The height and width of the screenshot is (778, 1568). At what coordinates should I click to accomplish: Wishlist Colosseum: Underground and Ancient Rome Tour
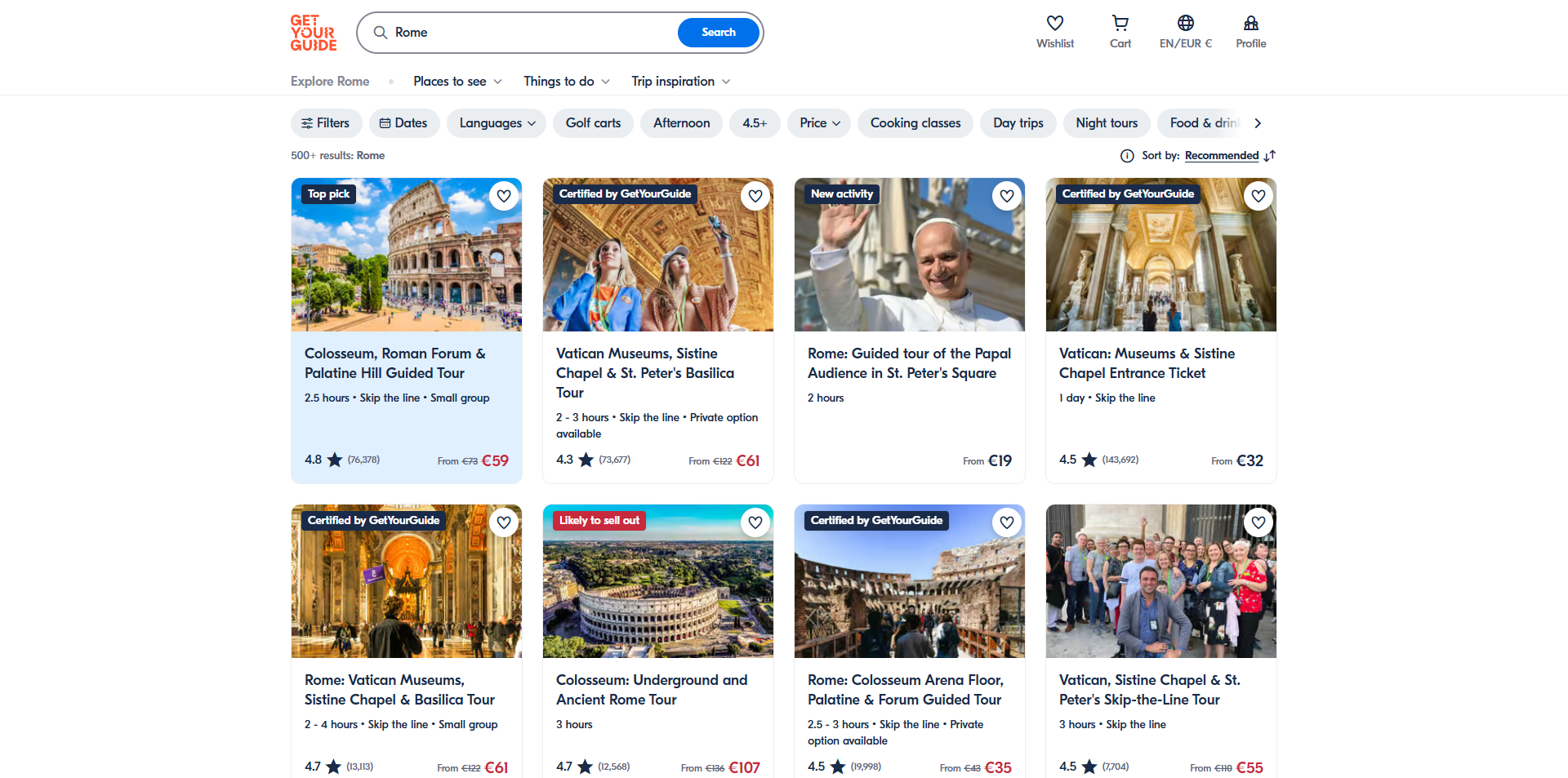click(x=755, y=522)
